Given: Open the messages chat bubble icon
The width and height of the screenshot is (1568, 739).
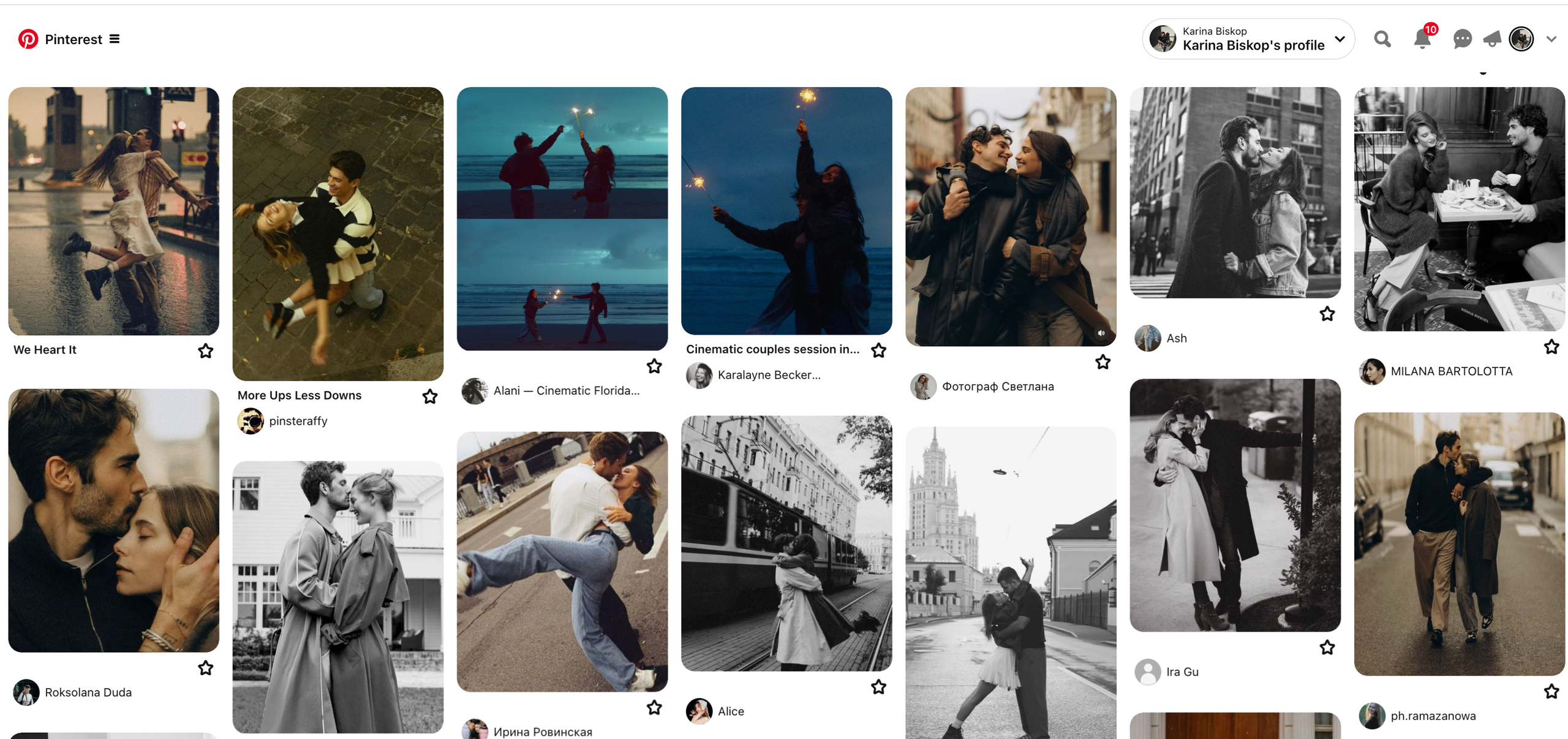Looking at the screenshot, I should coord(1462,39).
